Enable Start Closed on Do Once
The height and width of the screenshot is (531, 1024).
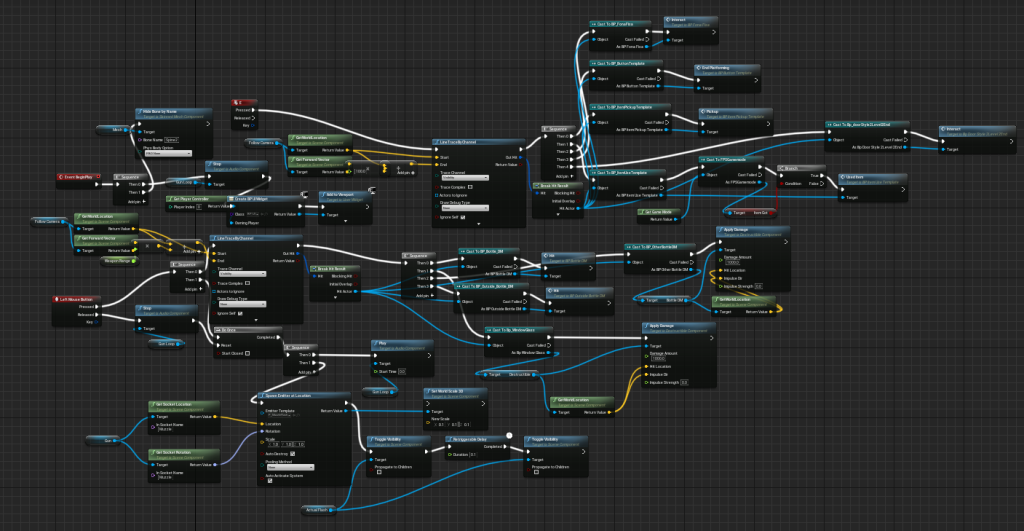[249, 352]
